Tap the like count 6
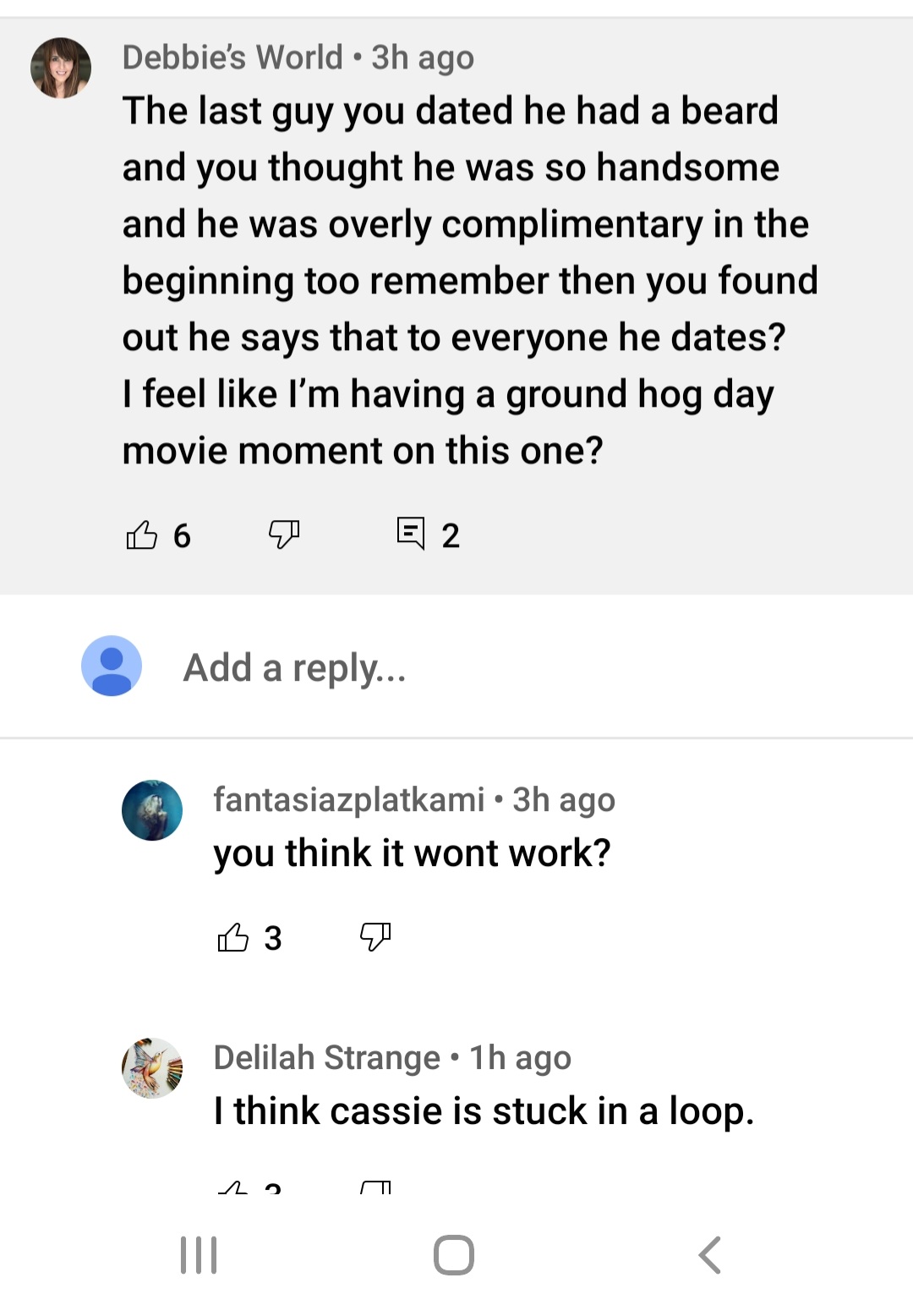The image size is (913, 1316). (x=182, y=535)
